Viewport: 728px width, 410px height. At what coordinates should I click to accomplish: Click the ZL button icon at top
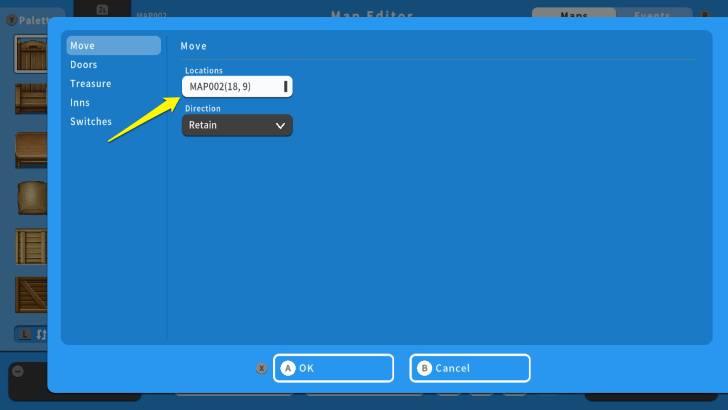point(102,10)
